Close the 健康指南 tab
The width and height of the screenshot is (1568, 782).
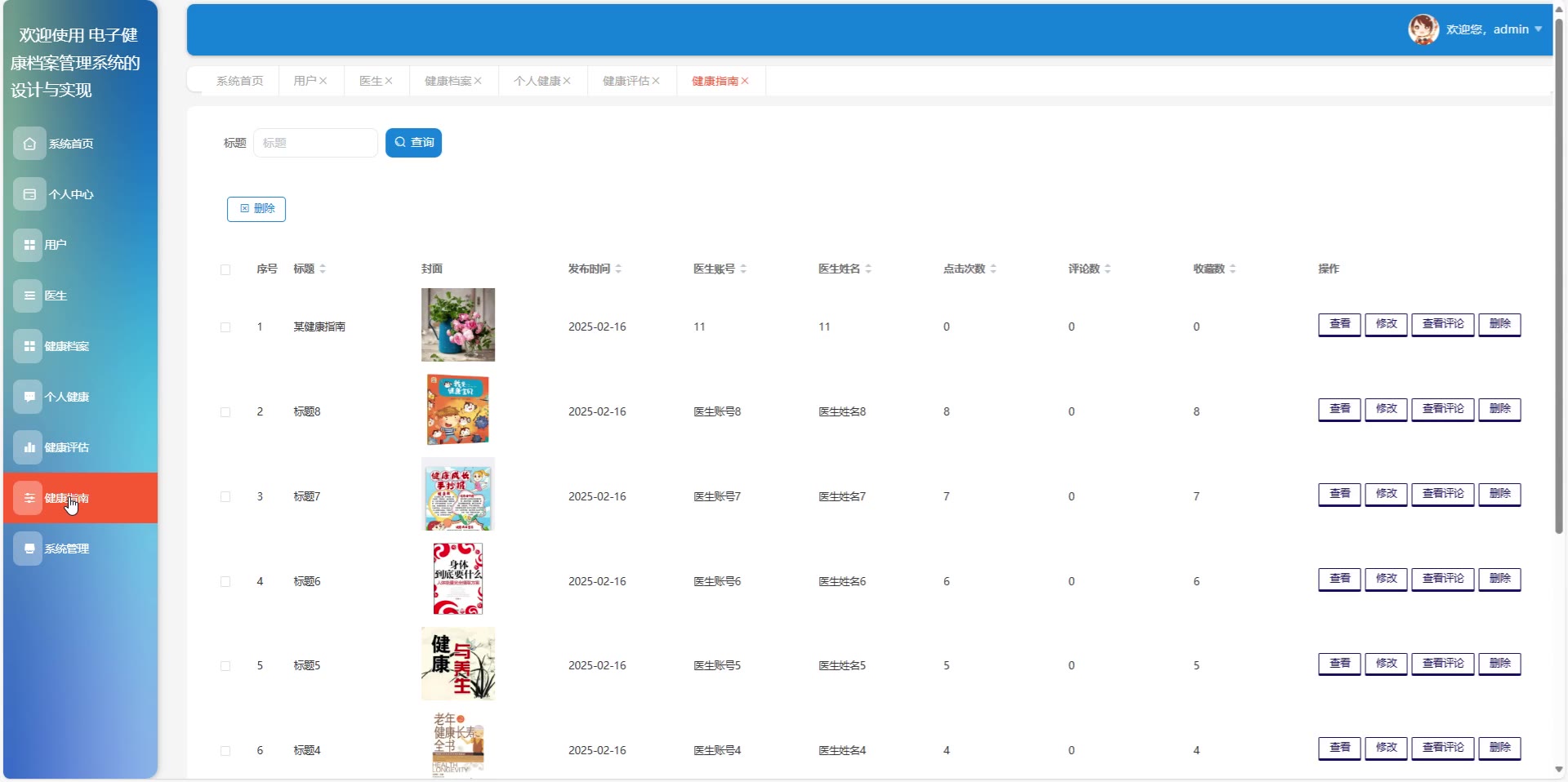pyautogui.click(x=745, y=81)
